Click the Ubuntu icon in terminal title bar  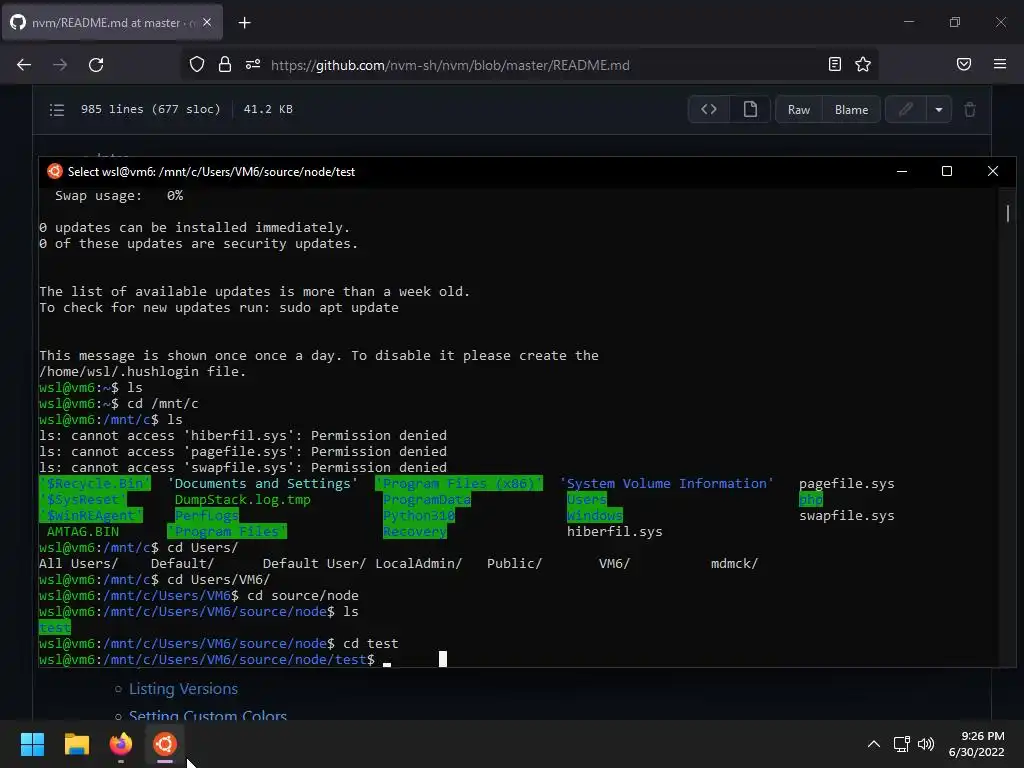pos(55,171)
